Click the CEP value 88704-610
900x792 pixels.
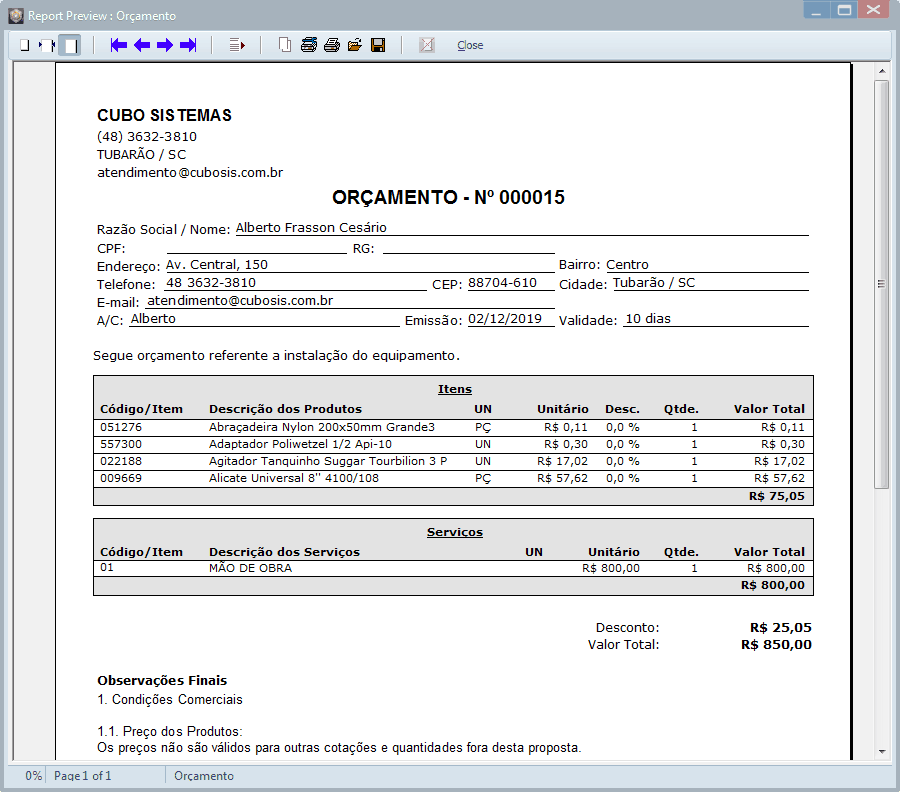point(502,283)
